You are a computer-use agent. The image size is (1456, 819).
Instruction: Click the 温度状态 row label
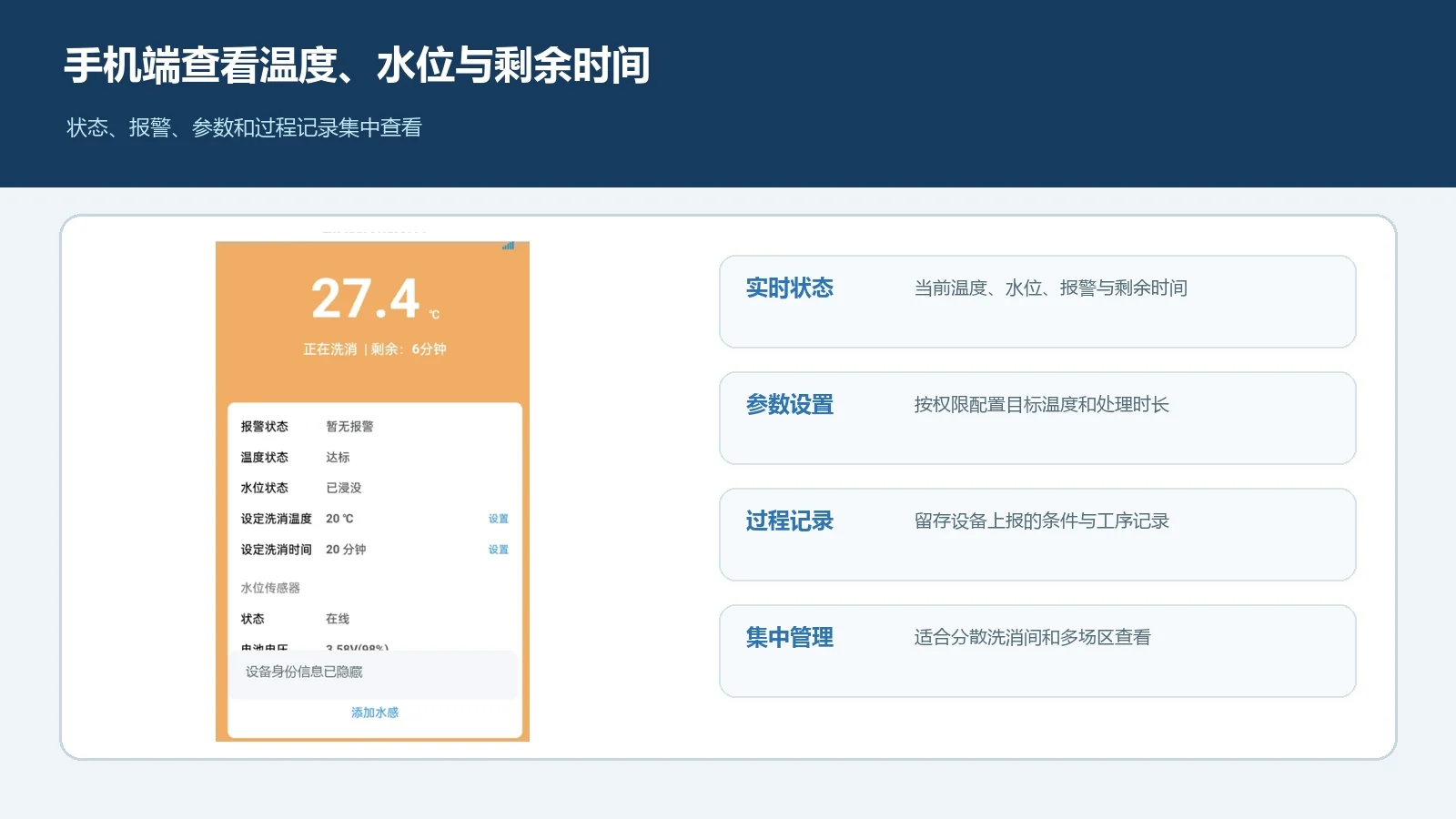point(264,458)
